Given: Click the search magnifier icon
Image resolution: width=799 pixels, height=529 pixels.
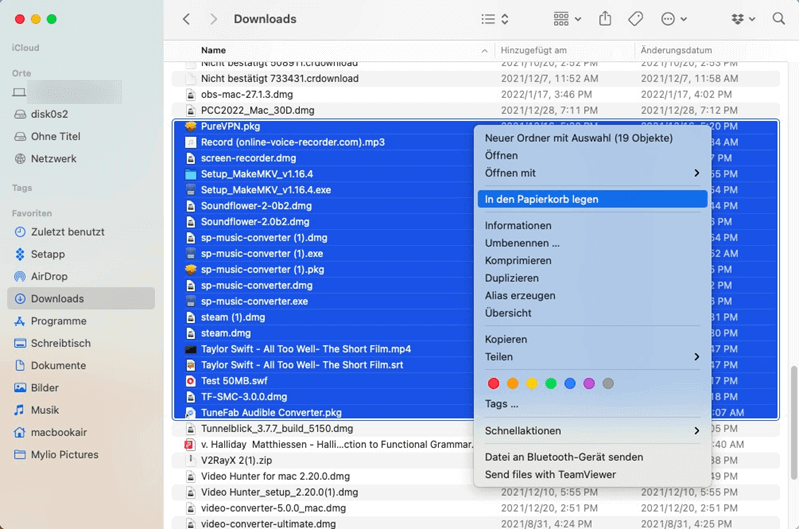Looking at the screenshot, I should (x=778, y=19).
